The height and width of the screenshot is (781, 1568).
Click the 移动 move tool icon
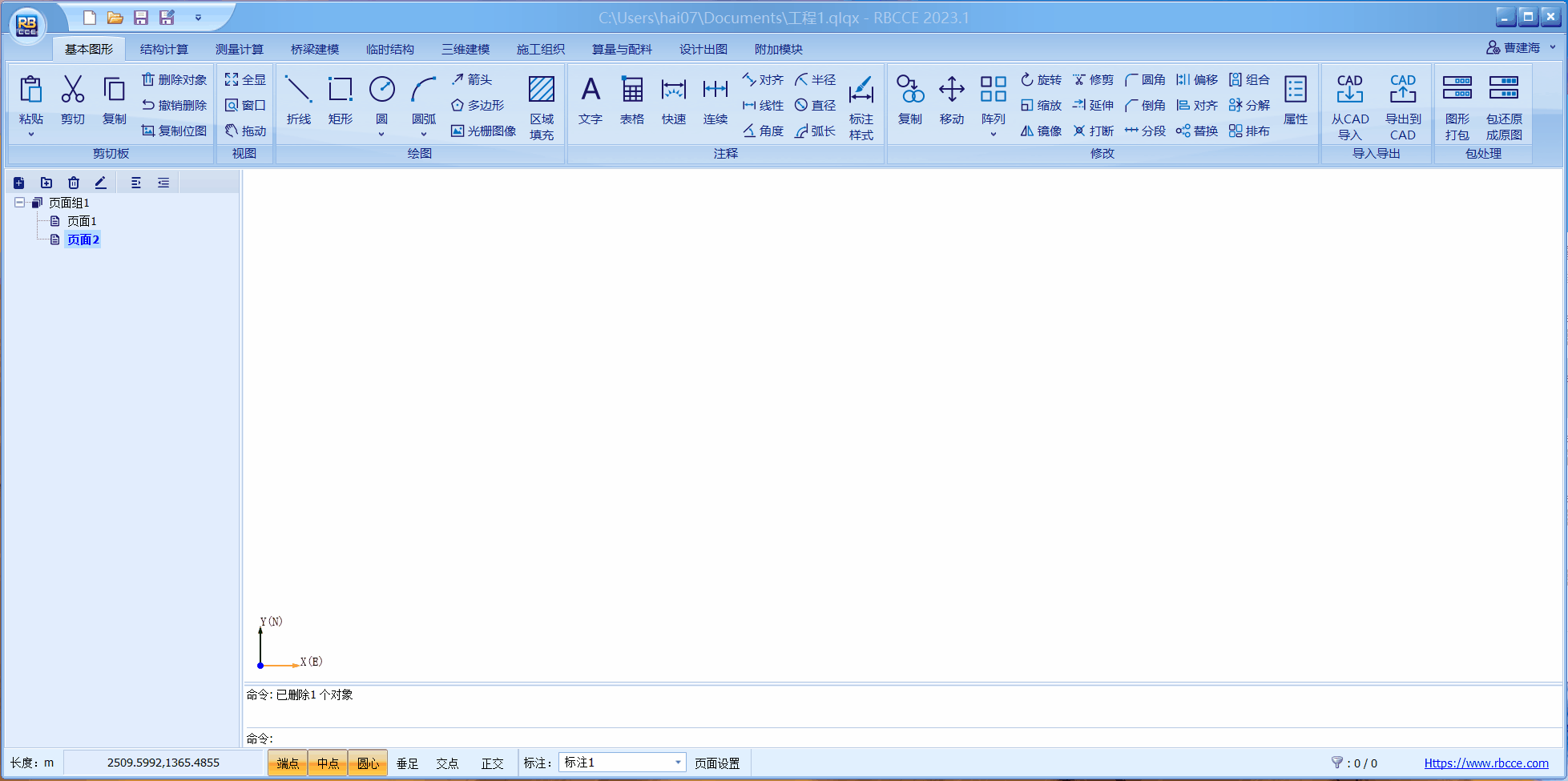[x=952, y=99]
